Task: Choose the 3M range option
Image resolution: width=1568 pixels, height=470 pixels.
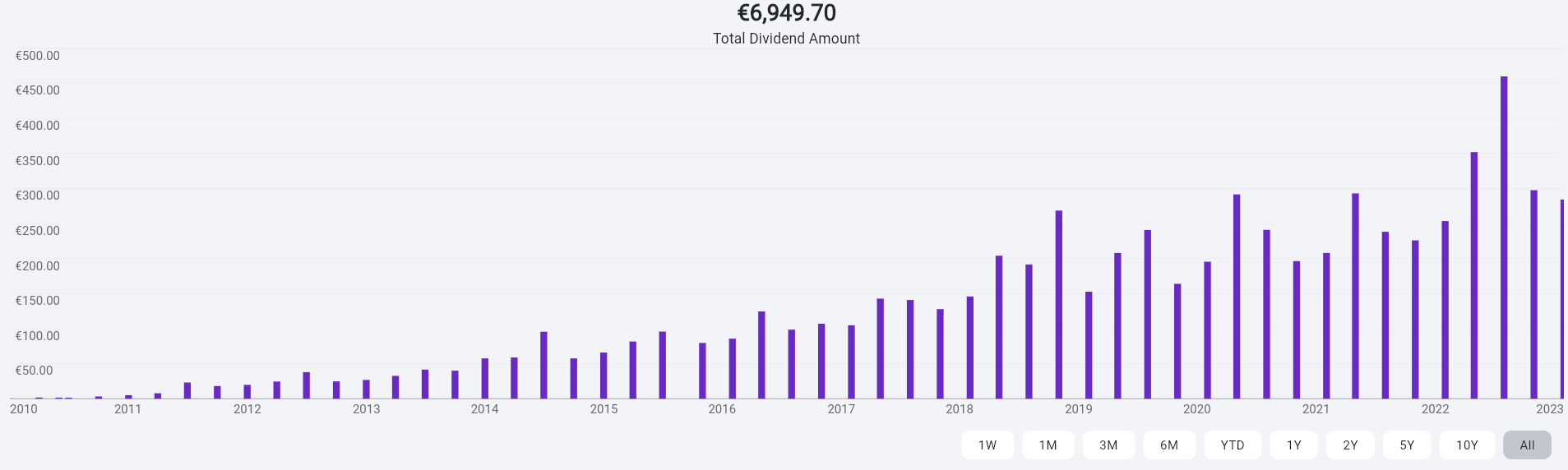Action: tap(1108, 445)
